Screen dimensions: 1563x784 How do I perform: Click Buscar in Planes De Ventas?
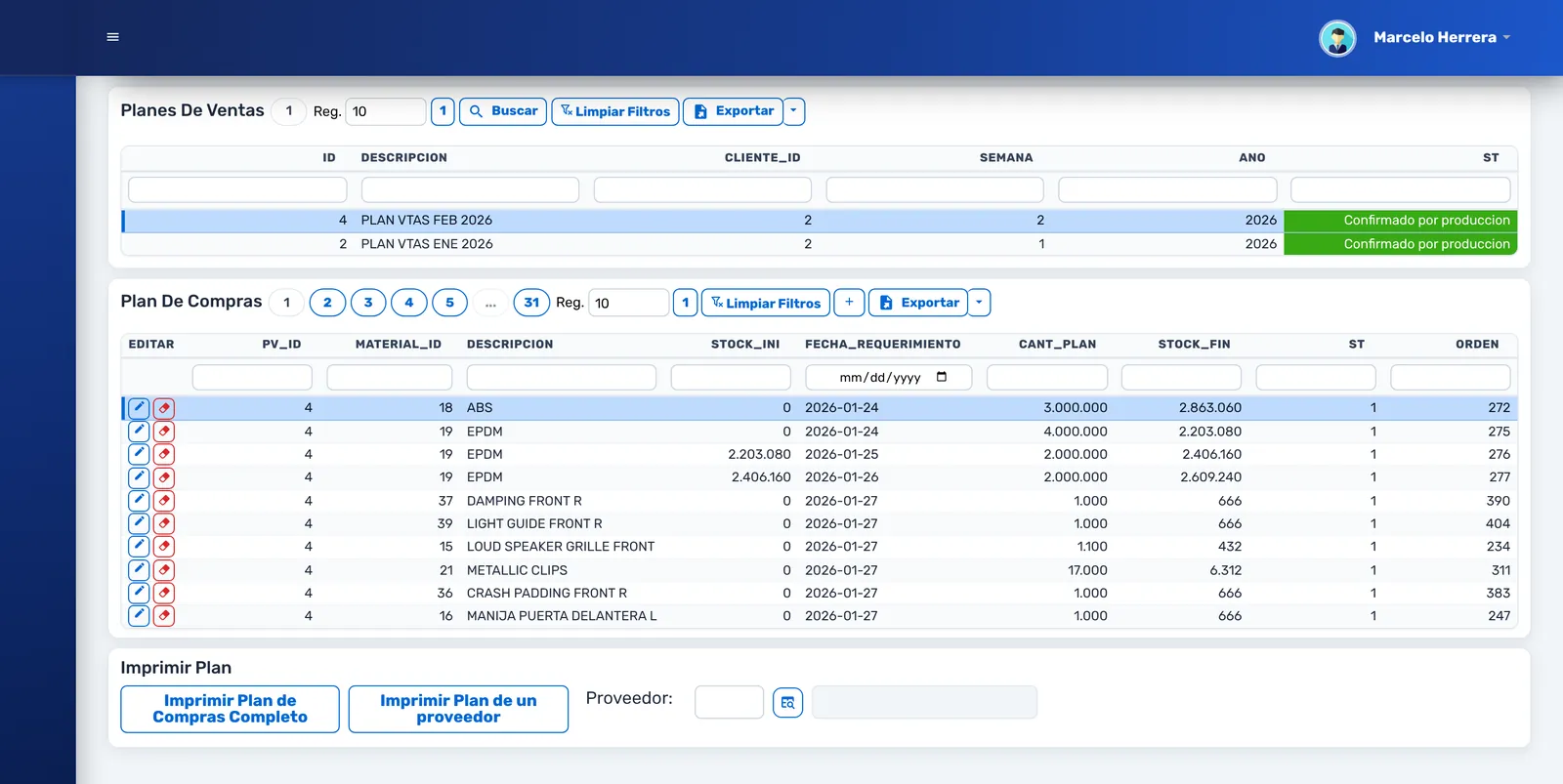click(503, 111)
